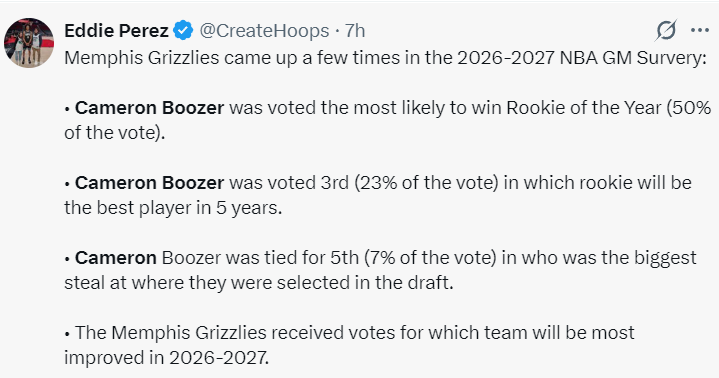The height and width of the screenshot is (378, 719).
Task: Click the 'the best player in 5 years.' line
Action: (173, 207)
